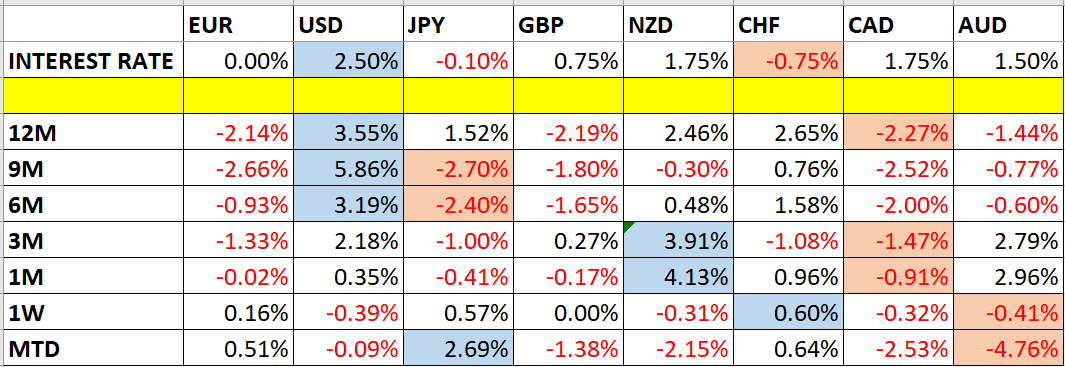Select the CAD column header
Viewport: 1065px width, 367px height.
(x=899, y=24)
